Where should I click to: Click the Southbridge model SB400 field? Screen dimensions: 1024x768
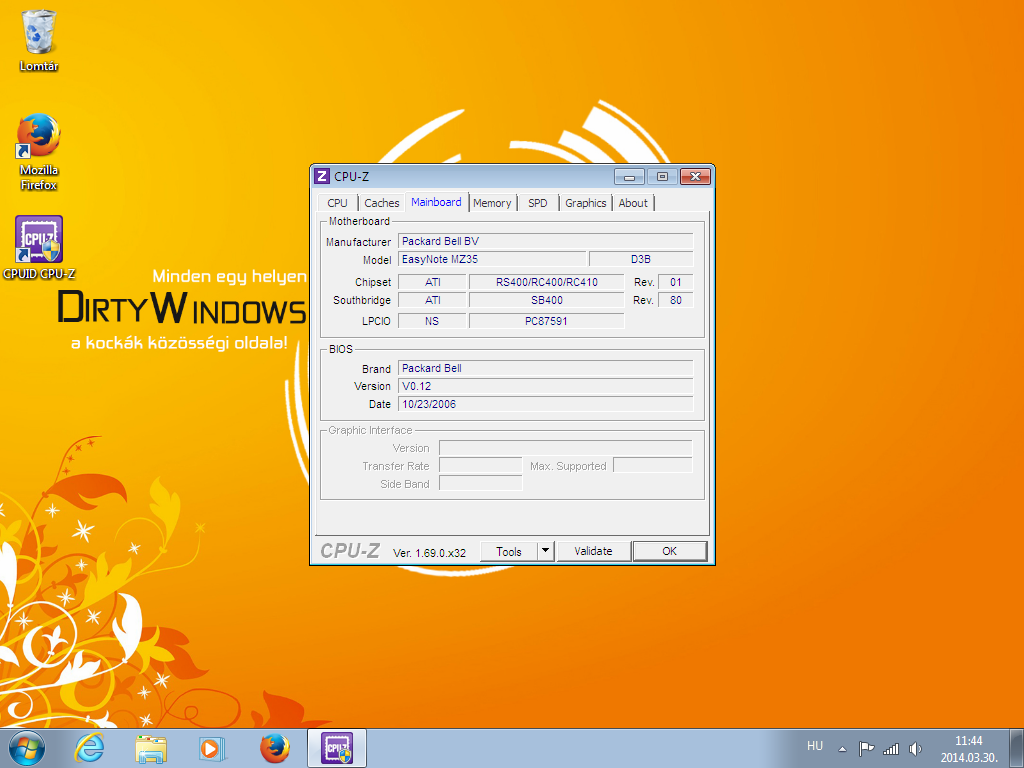(547, 300)
